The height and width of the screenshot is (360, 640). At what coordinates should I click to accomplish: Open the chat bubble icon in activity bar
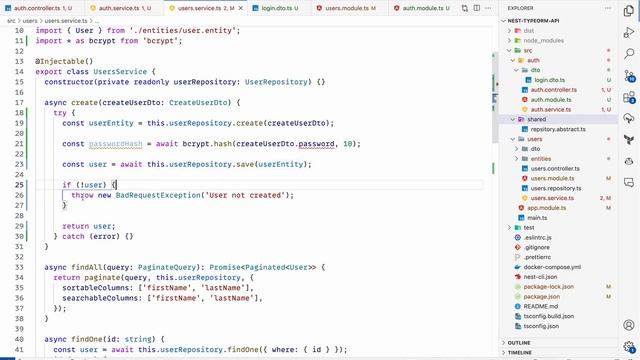629,182
